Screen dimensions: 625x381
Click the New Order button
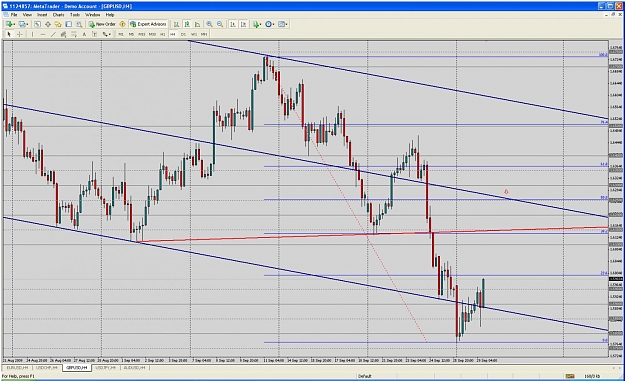102,24
